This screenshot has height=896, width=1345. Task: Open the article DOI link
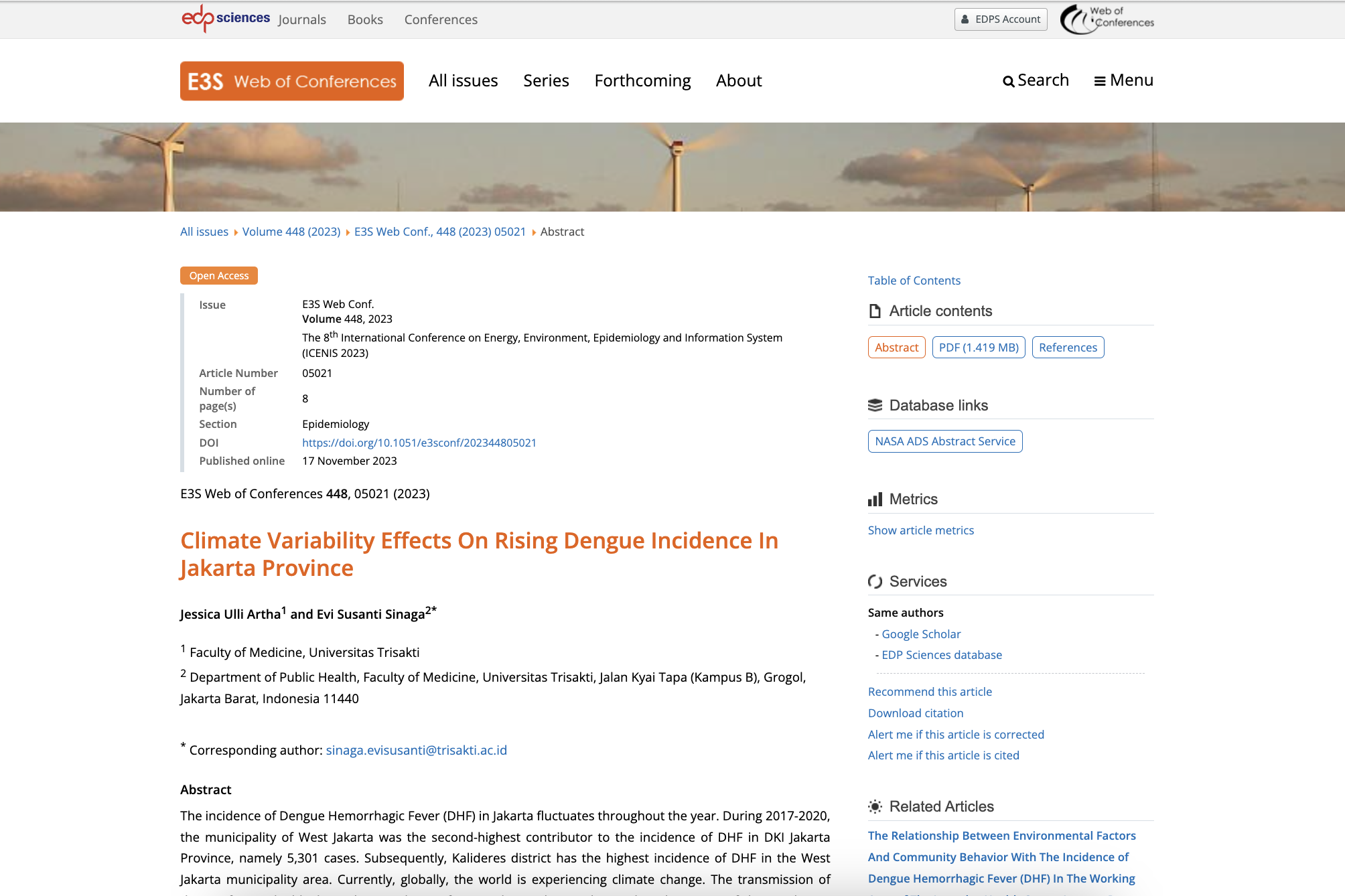point(419,443)
